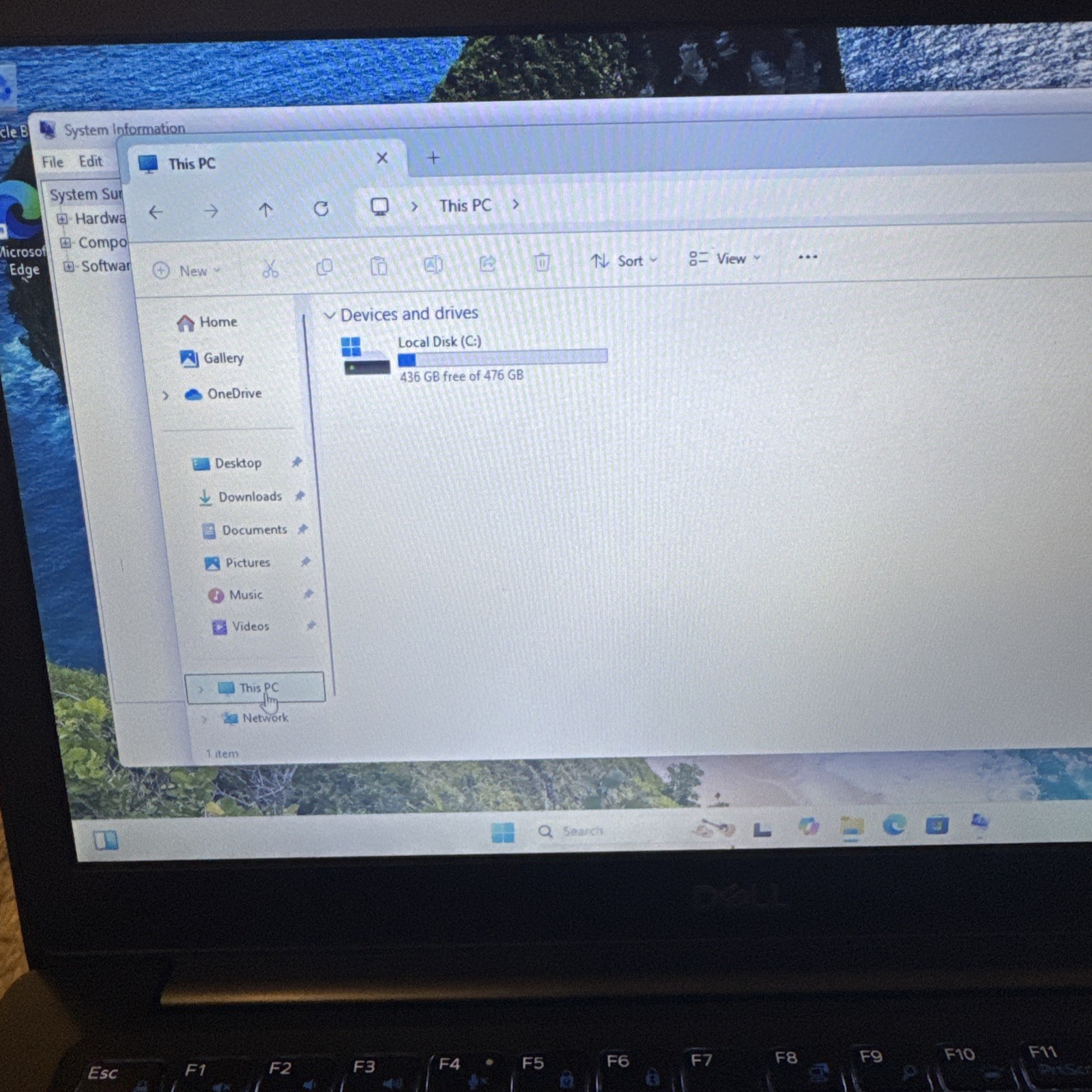Screen dimensions: 1092x1092
Task: Close the This PC tab
Action: coord(382,158)
